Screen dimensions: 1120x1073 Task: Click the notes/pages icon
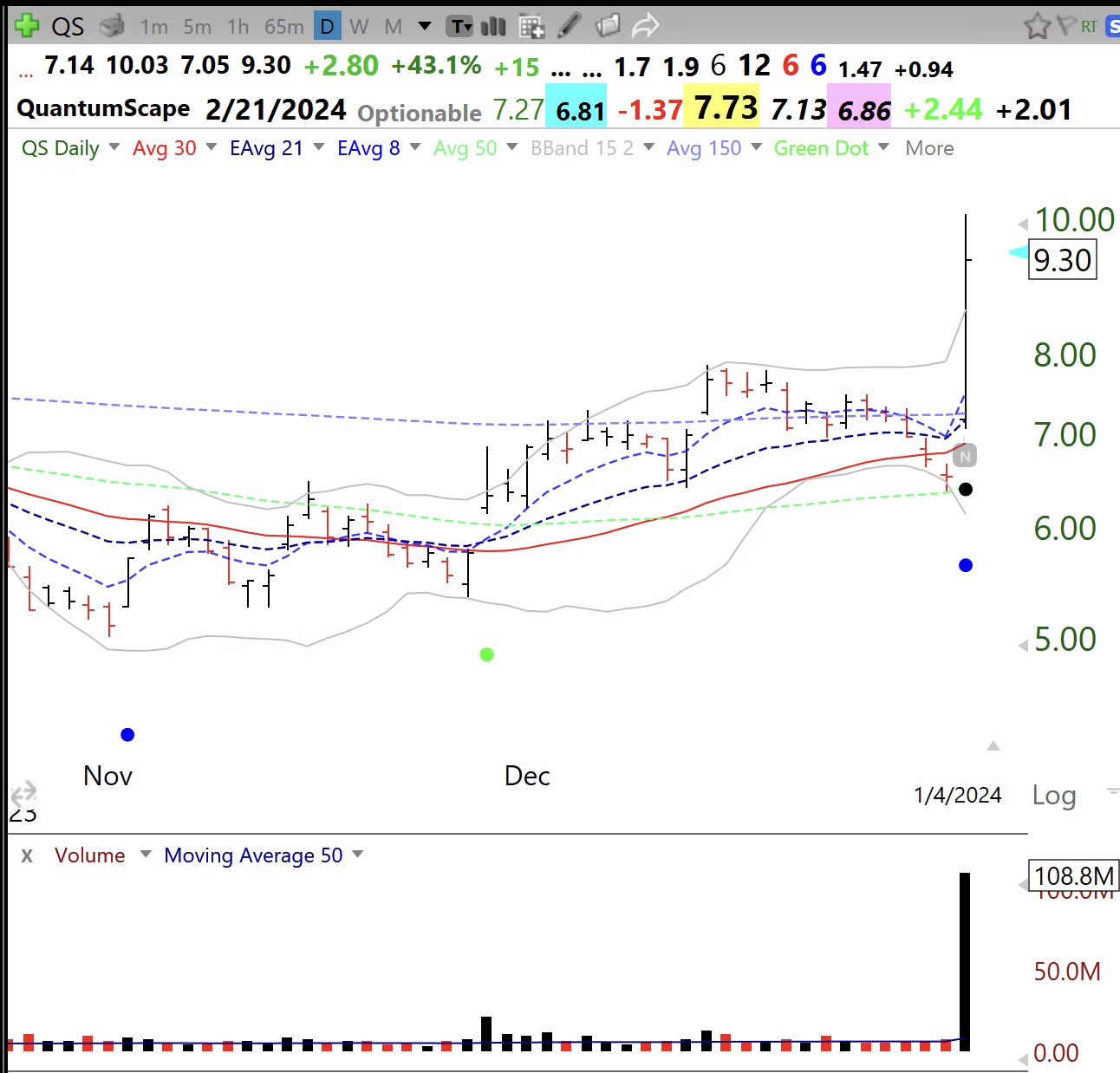point(609,26)
